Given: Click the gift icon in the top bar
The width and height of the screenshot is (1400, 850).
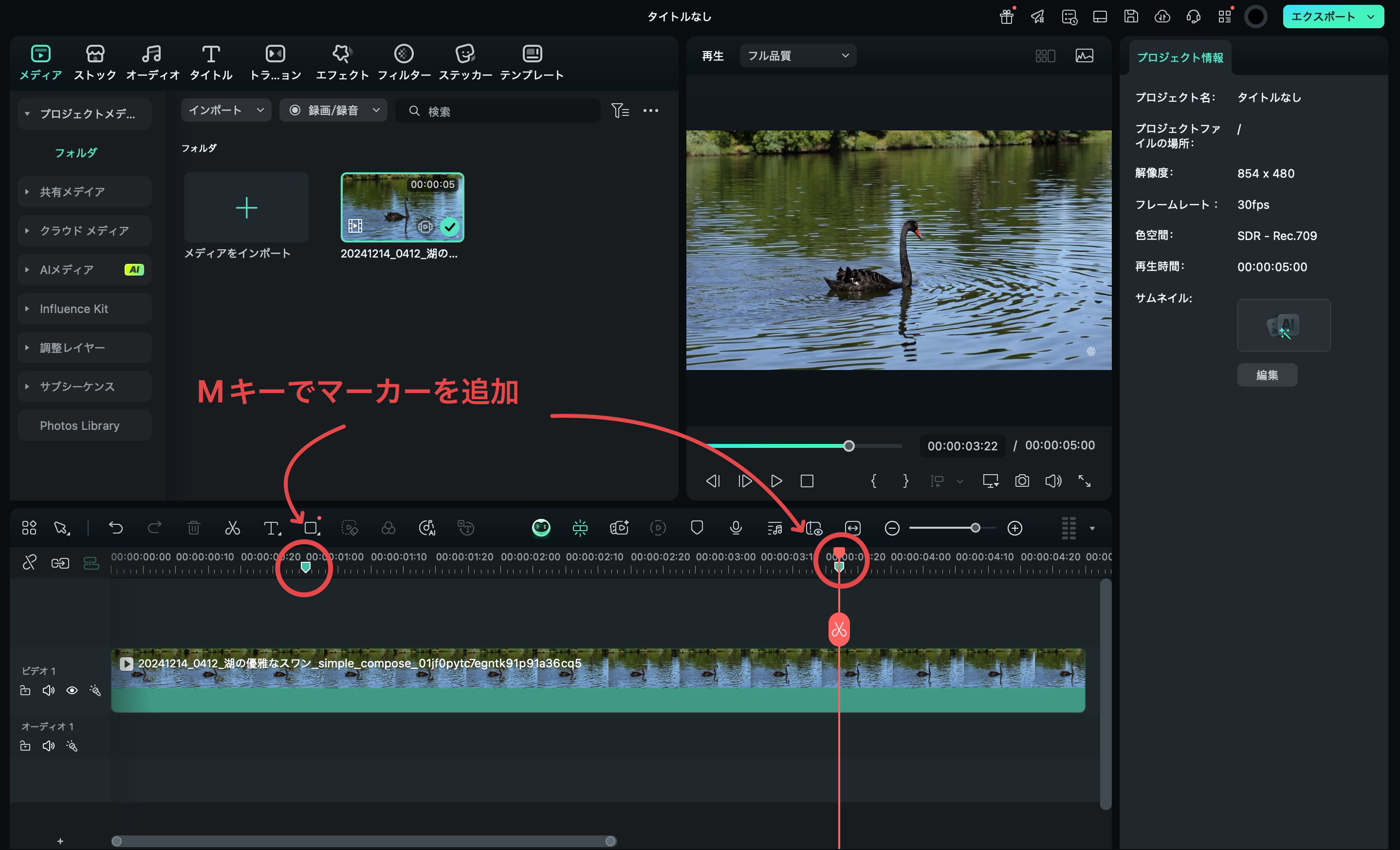Looking at the screenshot, I should tap(1006, 17).
